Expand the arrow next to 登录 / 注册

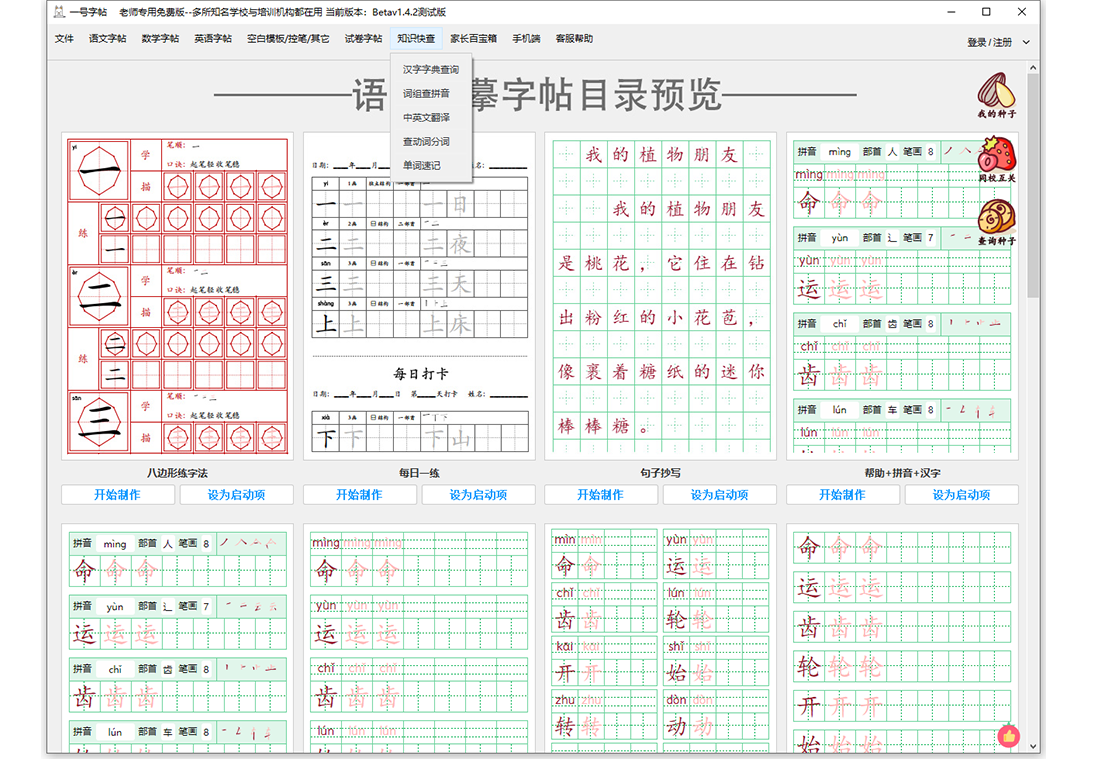(x=1026, y=43)
